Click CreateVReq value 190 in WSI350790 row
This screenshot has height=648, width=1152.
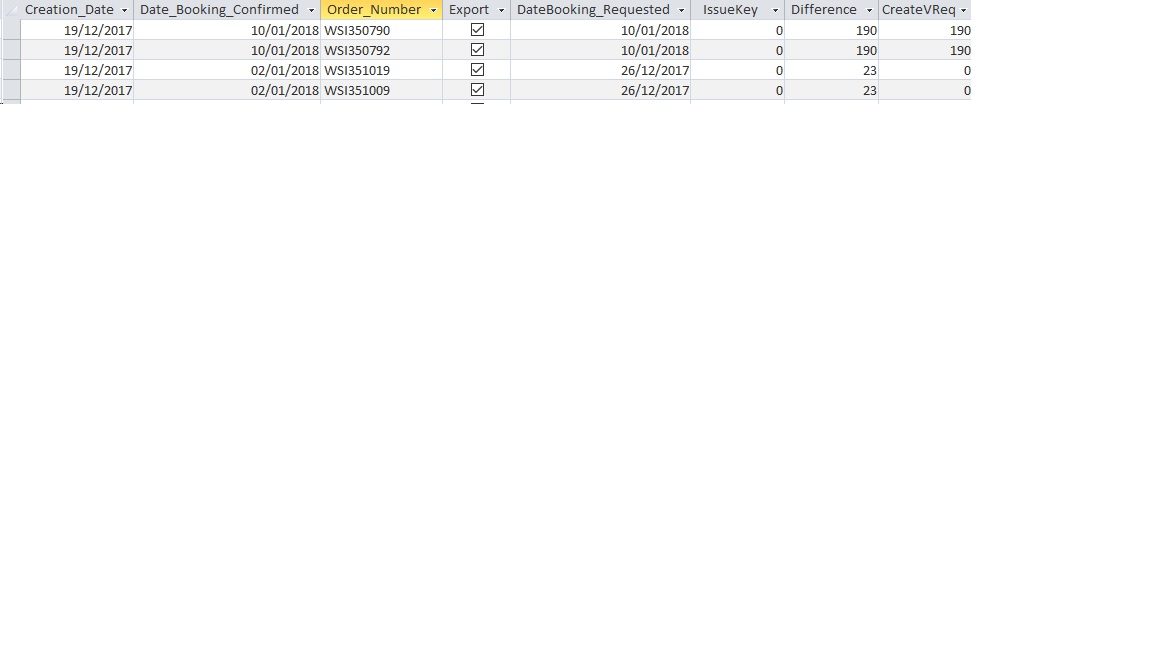pos(925,30)
